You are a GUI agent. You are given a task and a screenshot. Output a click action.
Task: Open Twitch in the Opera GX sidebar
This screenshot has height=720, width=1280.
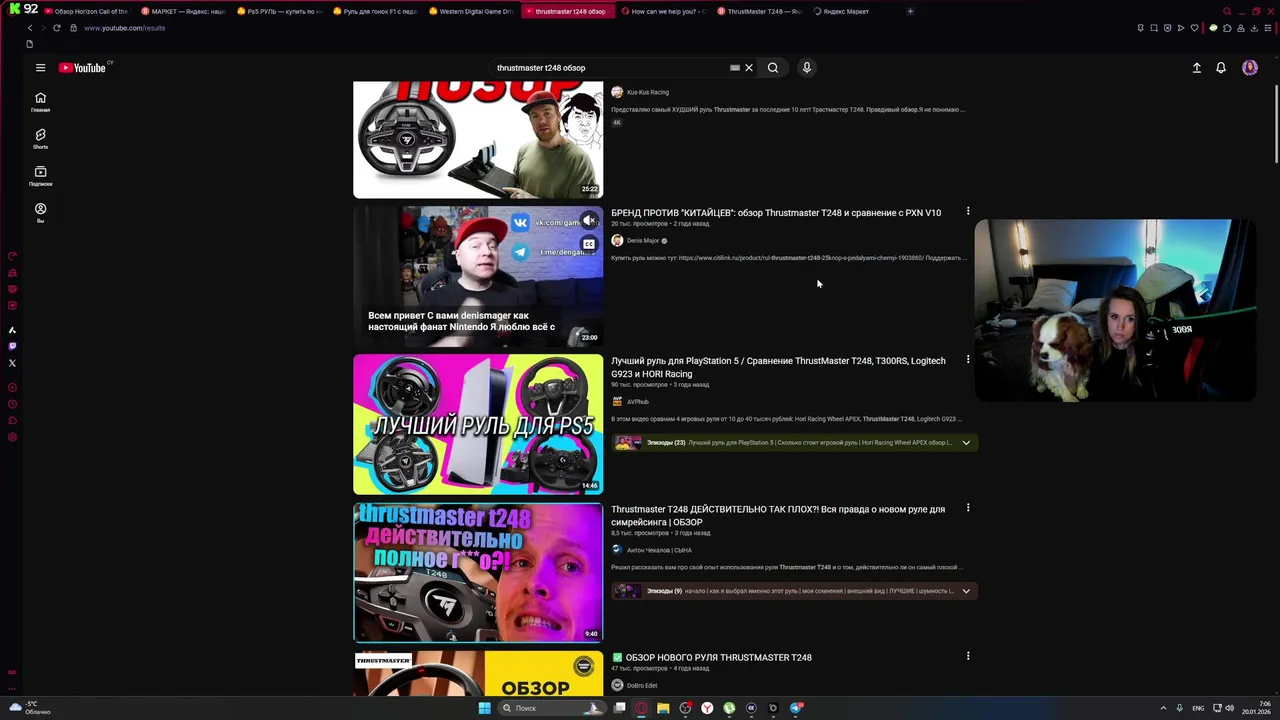click(12, 346)
